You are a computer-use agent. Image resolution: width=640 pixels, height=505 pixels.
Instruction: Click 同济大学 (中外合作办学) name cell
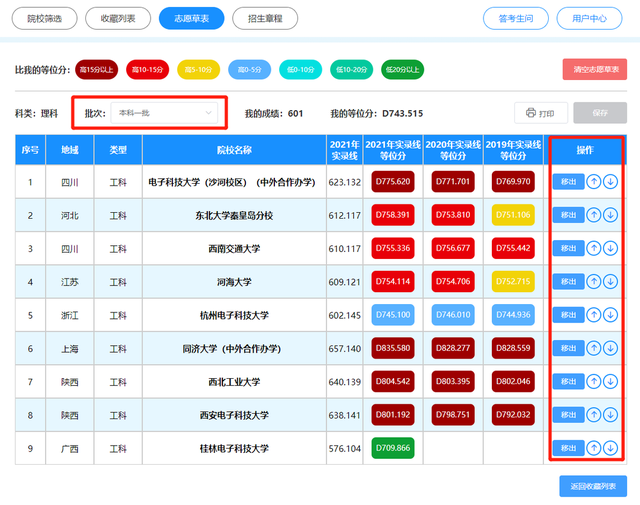[234, 348]
